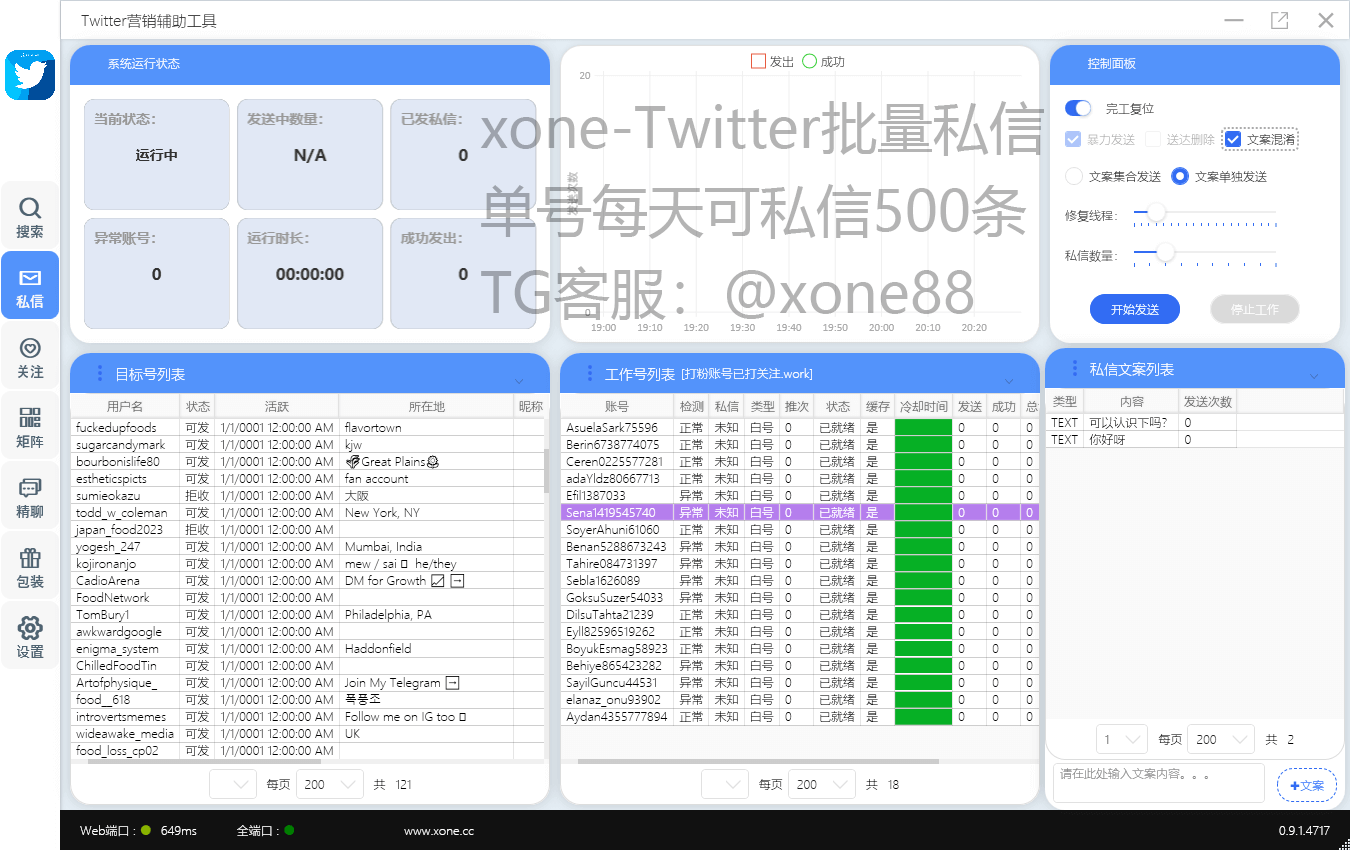This screenshot has height=850, width=1350.
Task: Open the 包裝 gift box icon
Action: pyautogui.click(x=30, y=566)
